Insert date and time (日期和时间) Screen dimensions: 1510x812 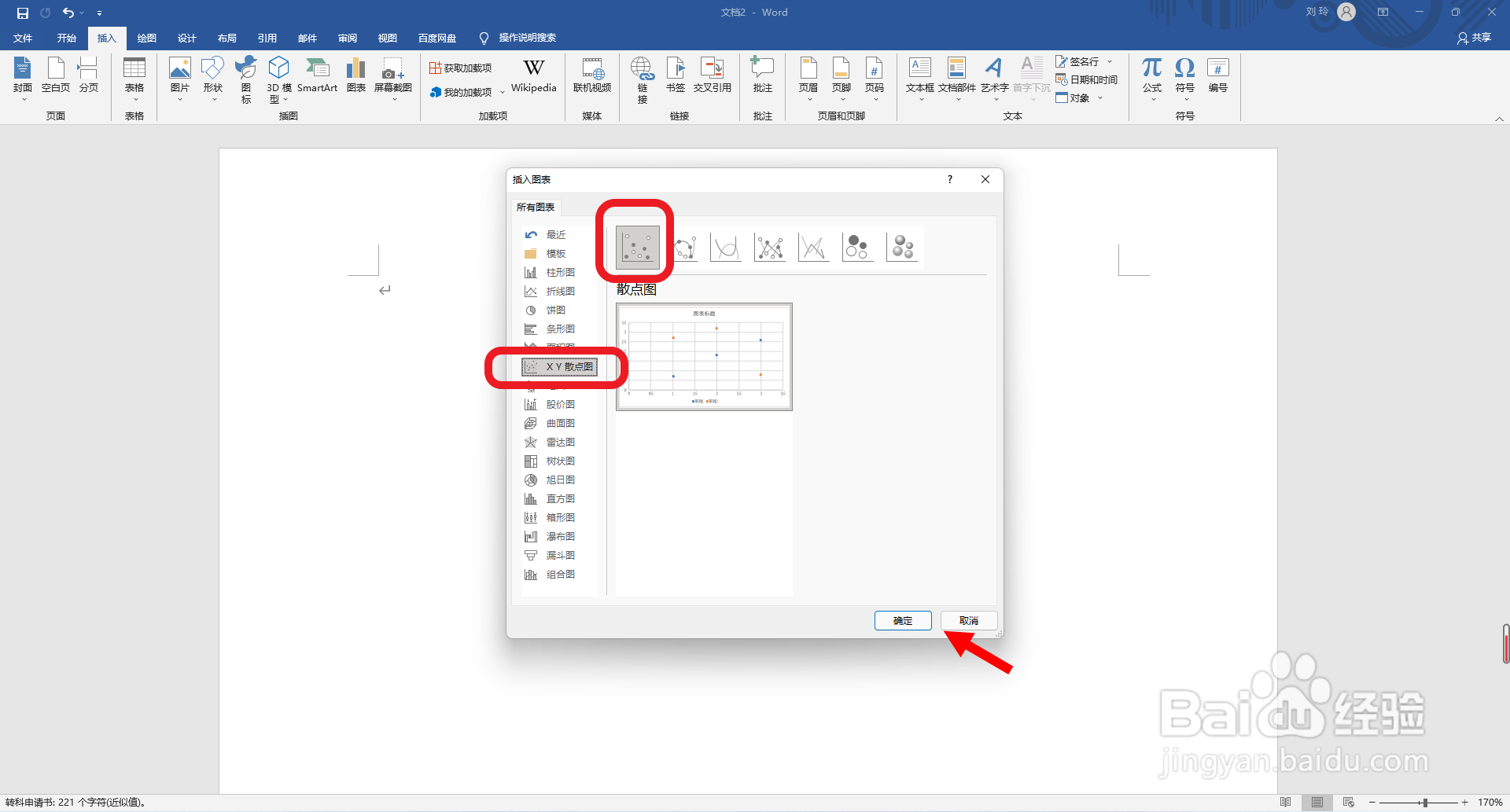(x=1087, y=79)
